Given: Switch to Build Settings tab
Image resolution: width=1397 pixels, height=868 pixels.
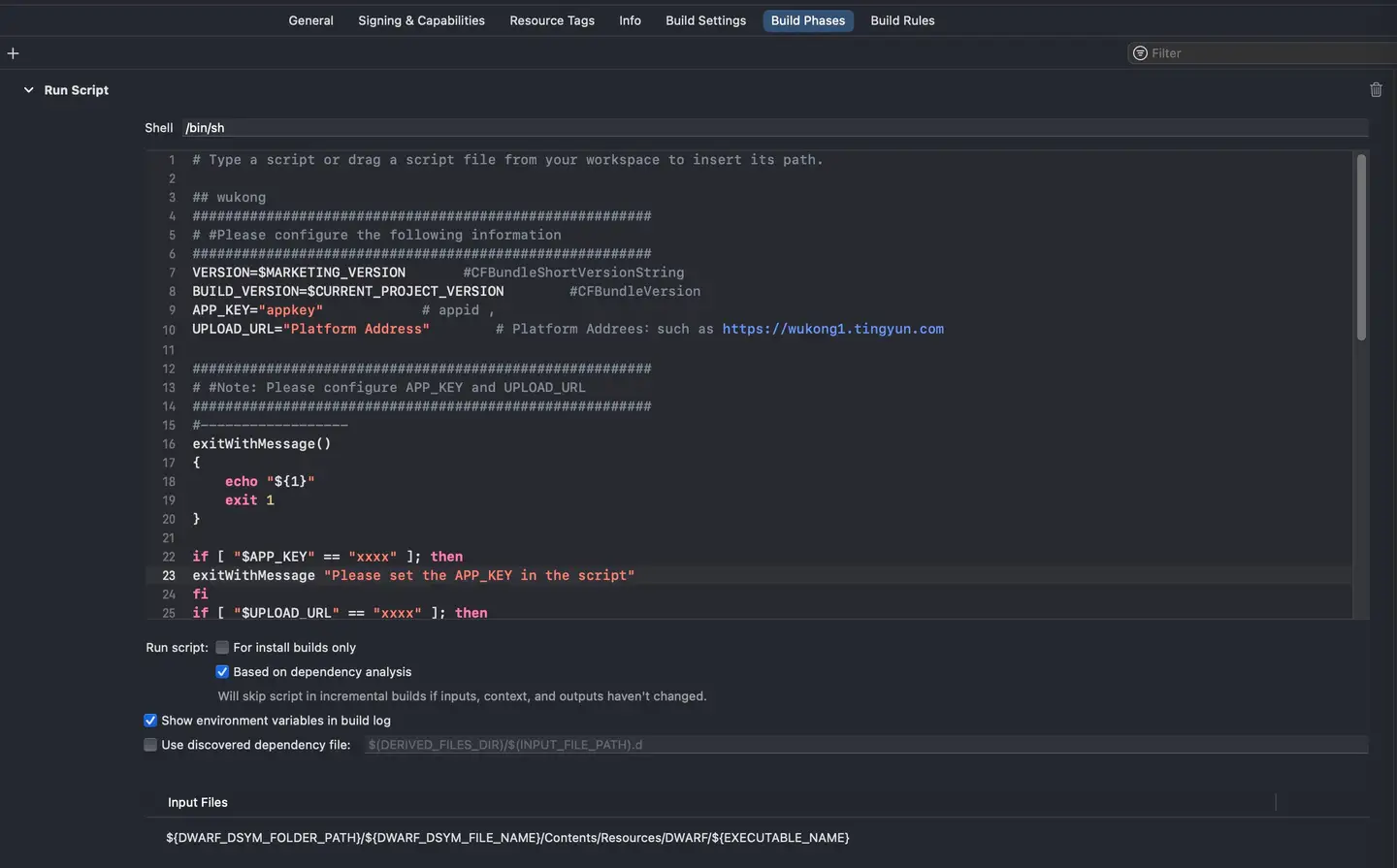Looking at the screenshot, I should [x=705, y=20].
